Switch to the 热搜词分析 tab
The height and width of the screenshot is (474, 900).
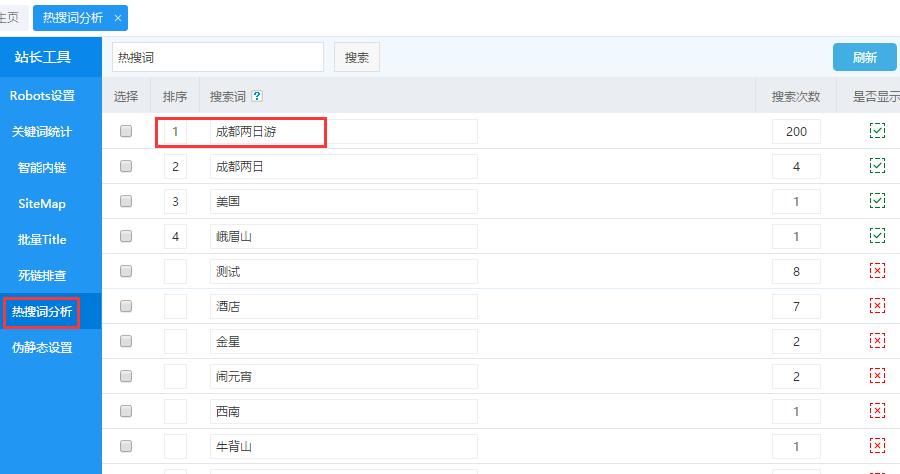tap(72, 18)
